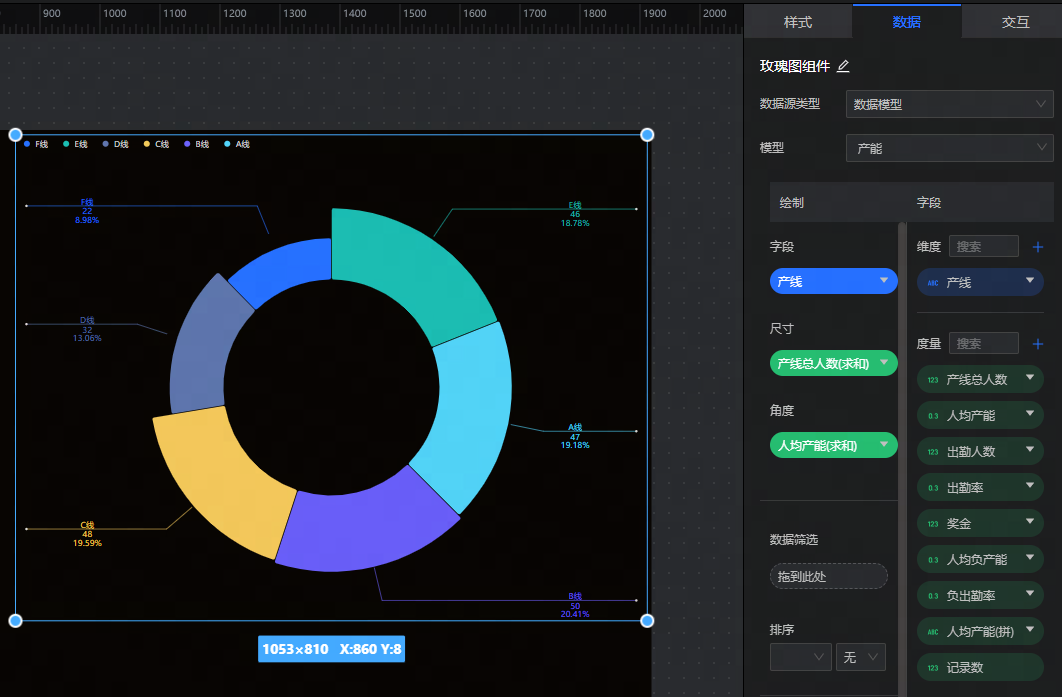Toggle the F线 legend item
Screen dimensions: 1062x697
[36, 144]
